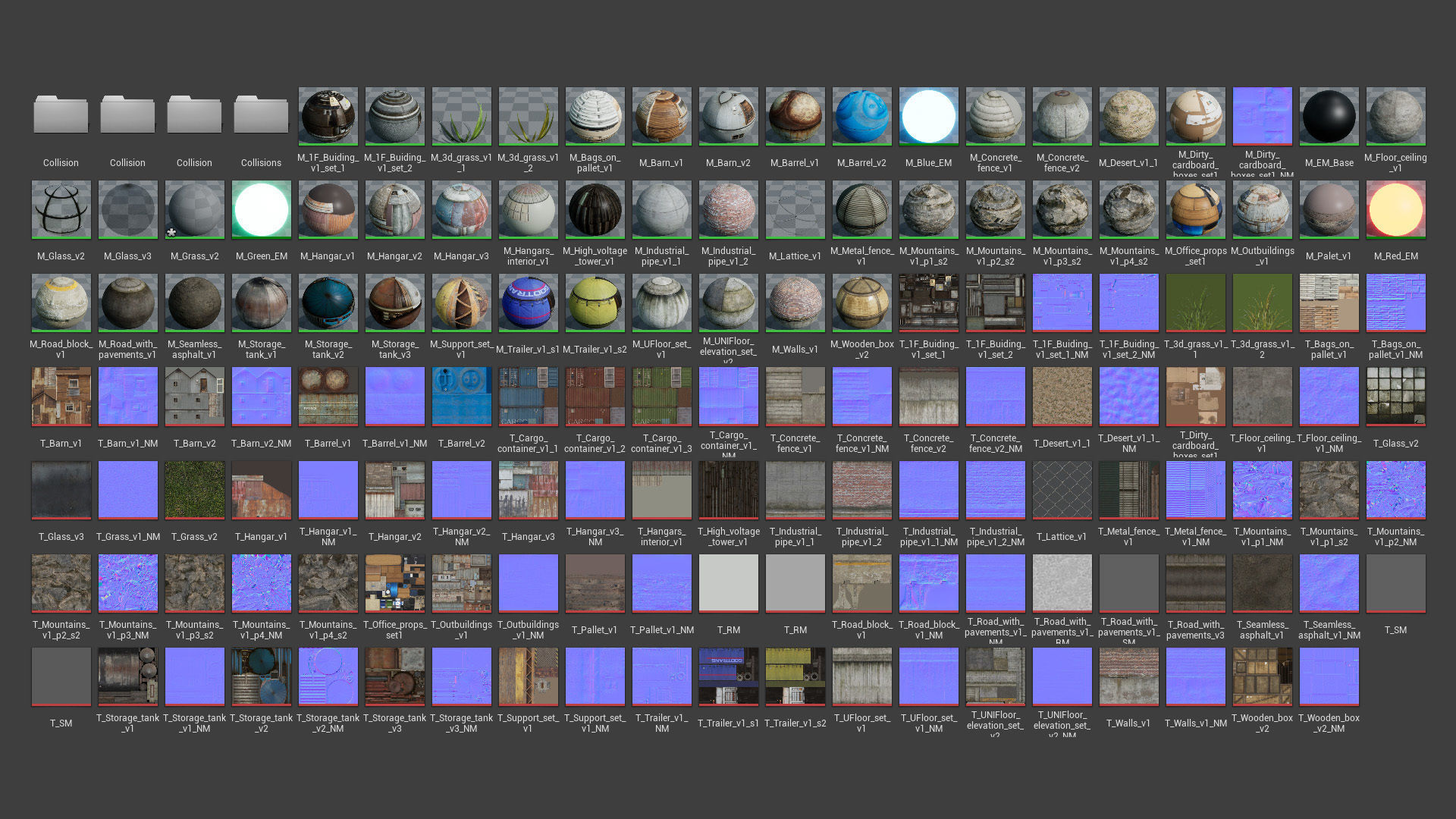The width and height of the screenshot is (1456, 819).
Task: Select the T_Barn_v1 texture thumbnail
Action: pyautogui.click(x=61, y=396)
